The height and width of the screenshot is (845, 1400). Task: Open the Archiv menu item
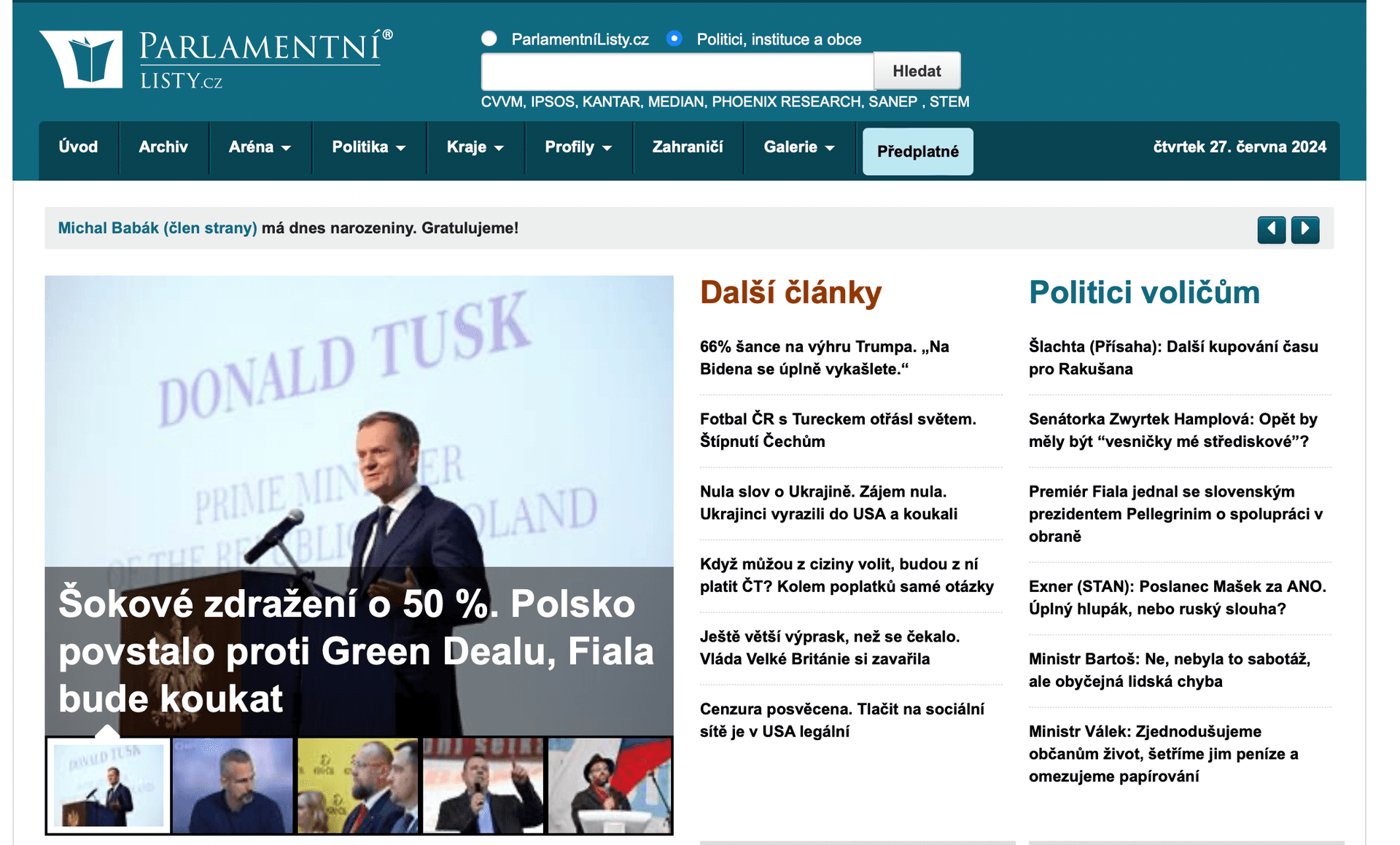[163, 147]
